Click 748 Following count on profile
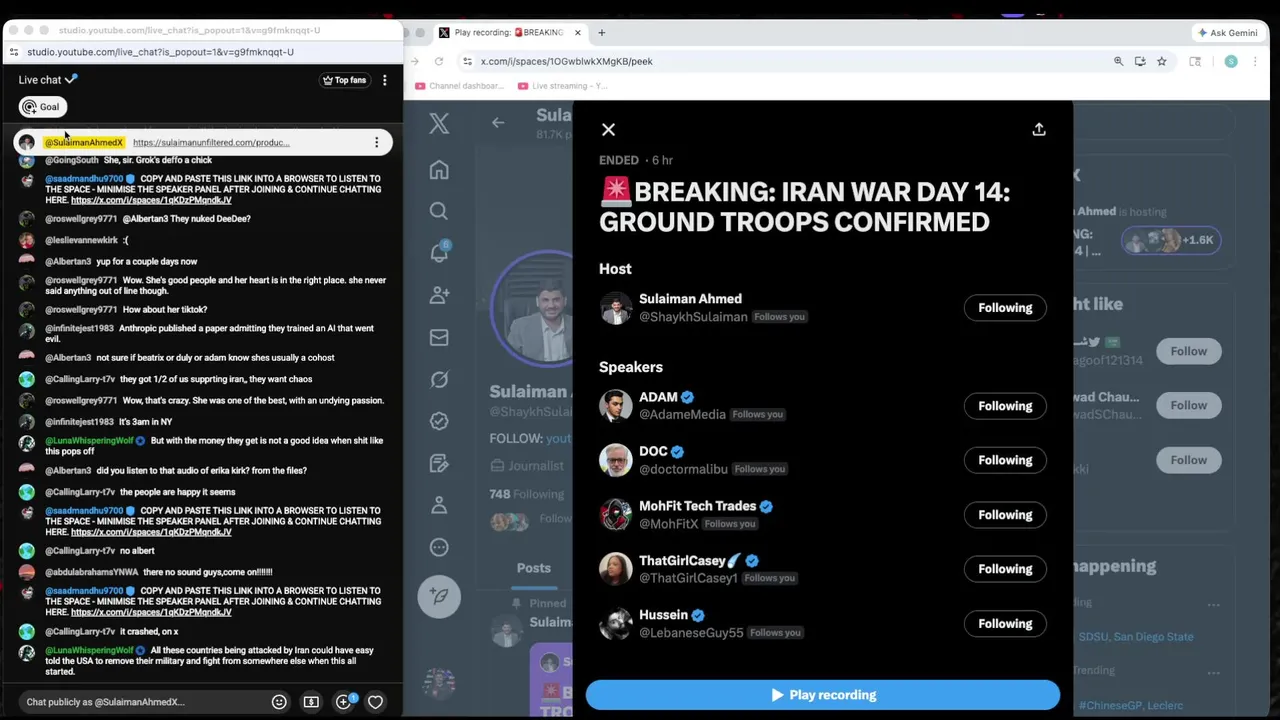 (x=526, y=494)
